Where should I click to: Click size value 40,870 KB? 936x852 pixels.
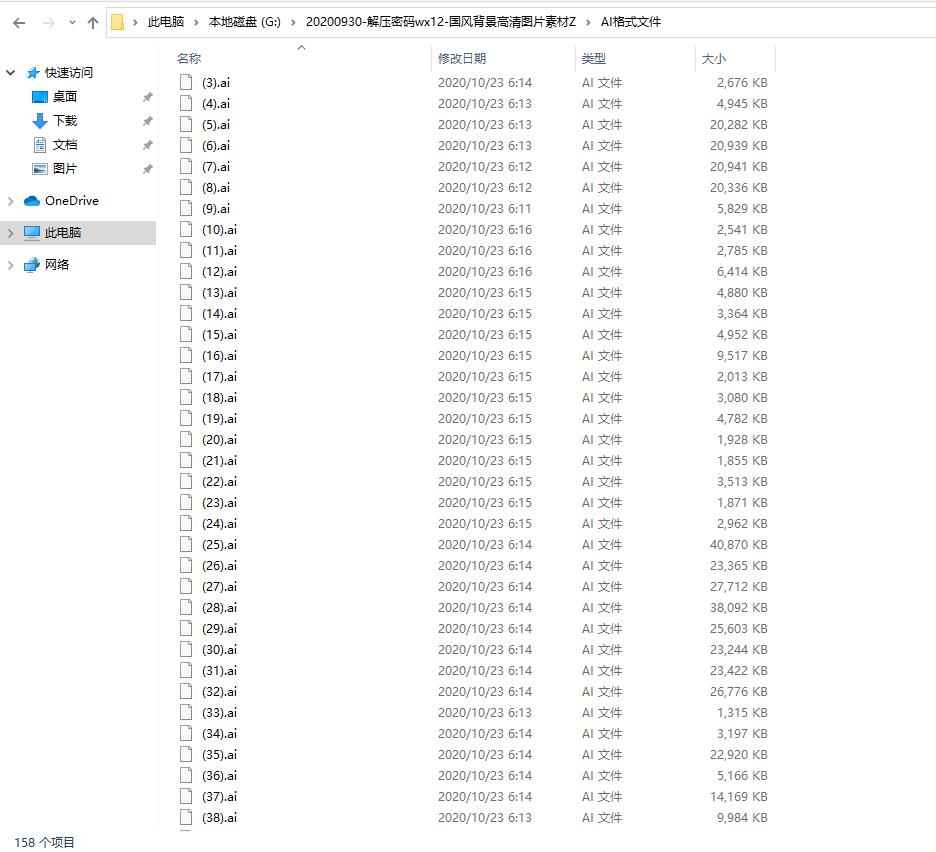pos(738,545)
